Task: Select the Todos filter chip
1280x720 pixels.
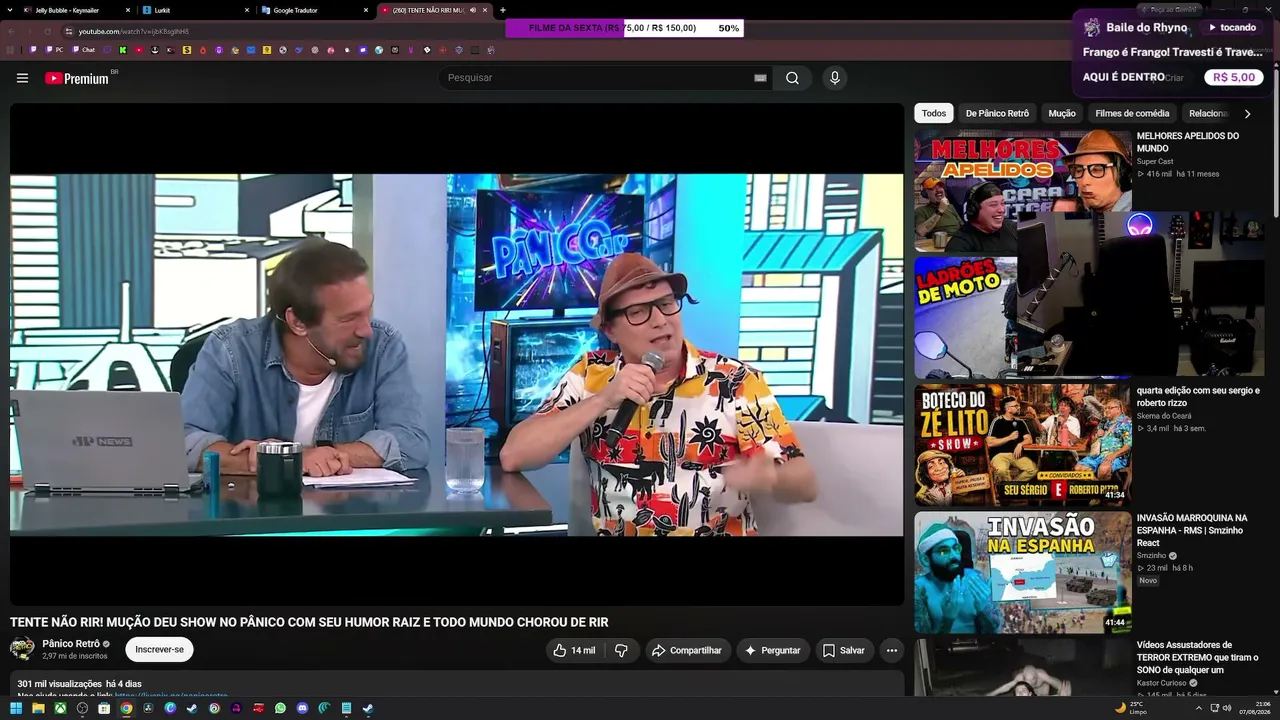Action: (934, 113)
